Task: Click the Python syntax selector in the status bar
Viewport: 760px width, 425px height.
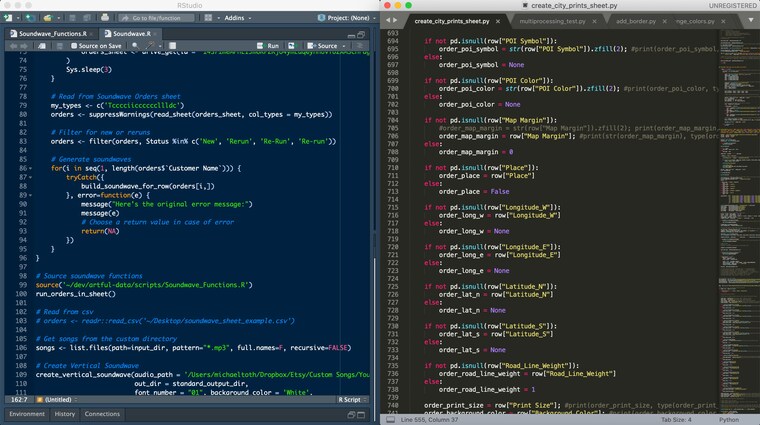Action: tap(729, 420)
